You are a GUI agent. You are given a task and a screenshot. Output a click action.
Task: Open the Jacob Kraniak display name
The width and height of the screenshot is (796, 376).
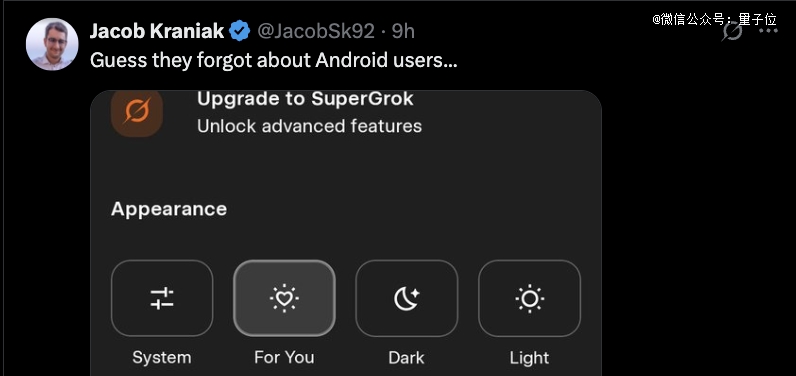(x=157, y=31)
